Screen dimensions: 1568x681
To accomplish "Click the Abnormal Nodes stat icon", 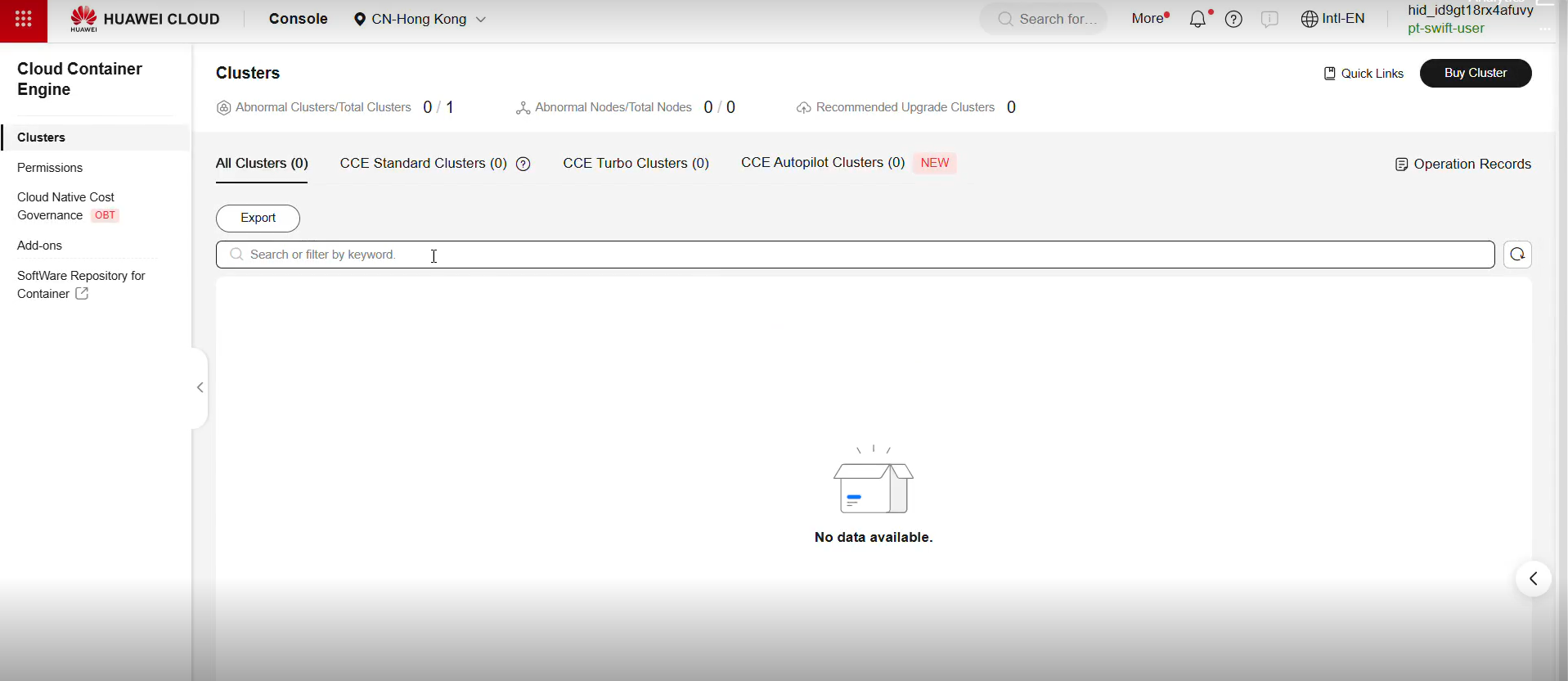I will pyautogui.click(x=523, y=108).
